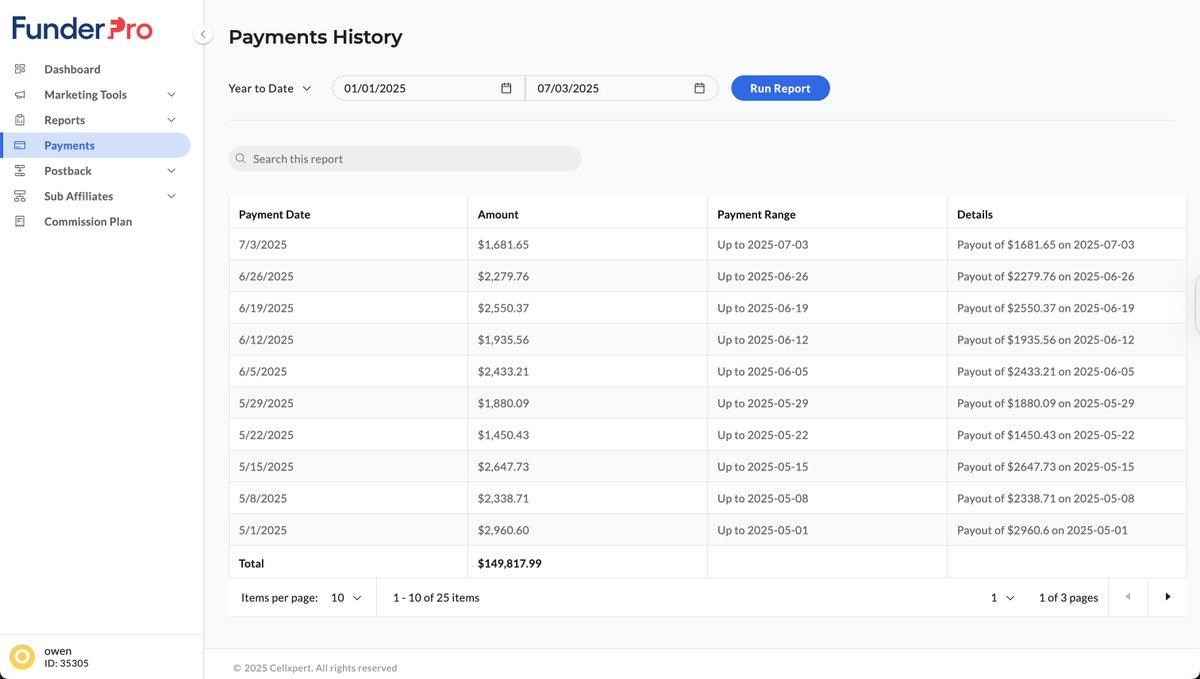Click the end date field 07/03/2025

pyautogui.click(x=622, y=88)
